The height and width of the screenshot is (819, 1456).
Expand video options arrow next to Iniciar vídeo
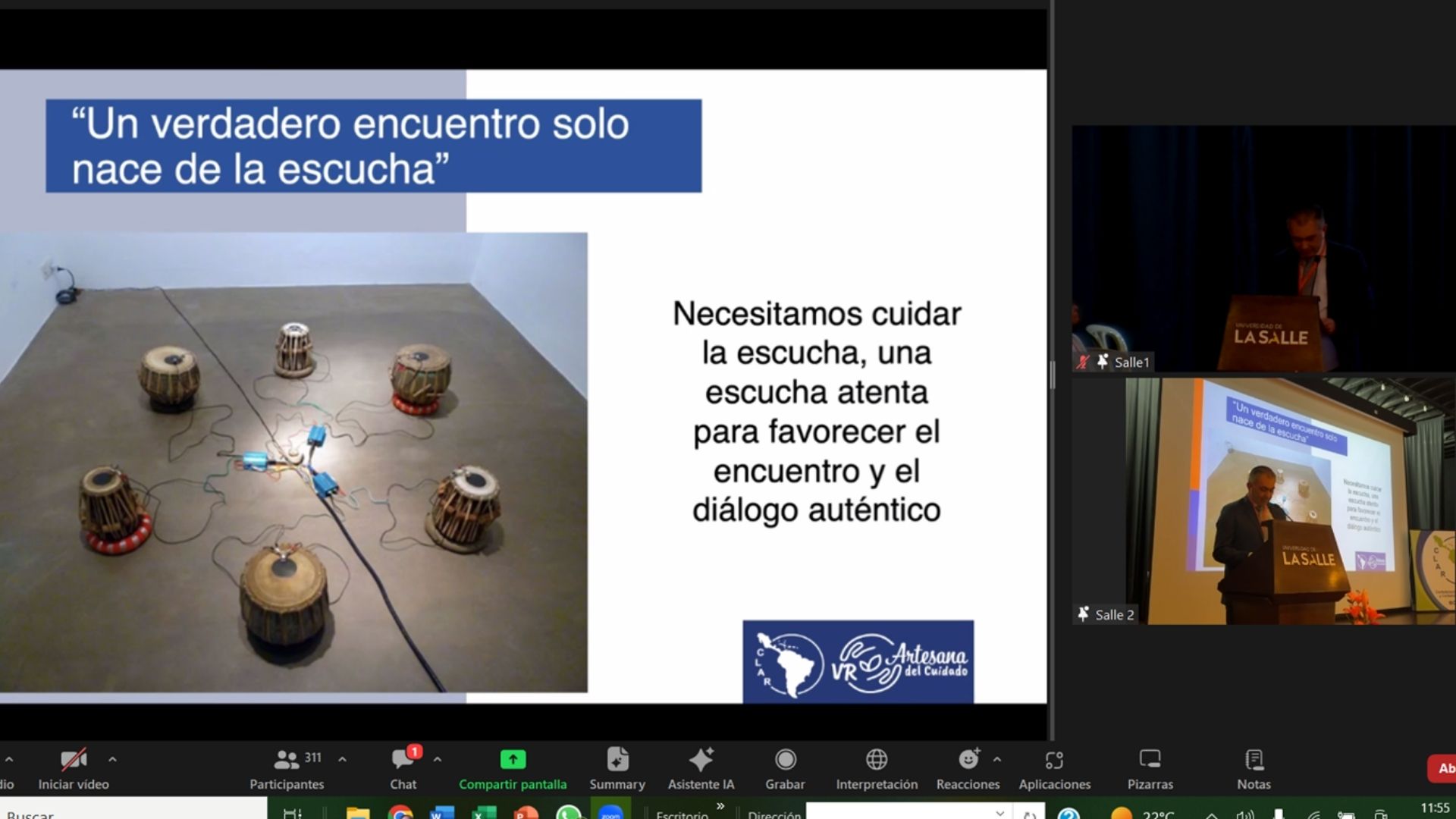coord(112,759)
